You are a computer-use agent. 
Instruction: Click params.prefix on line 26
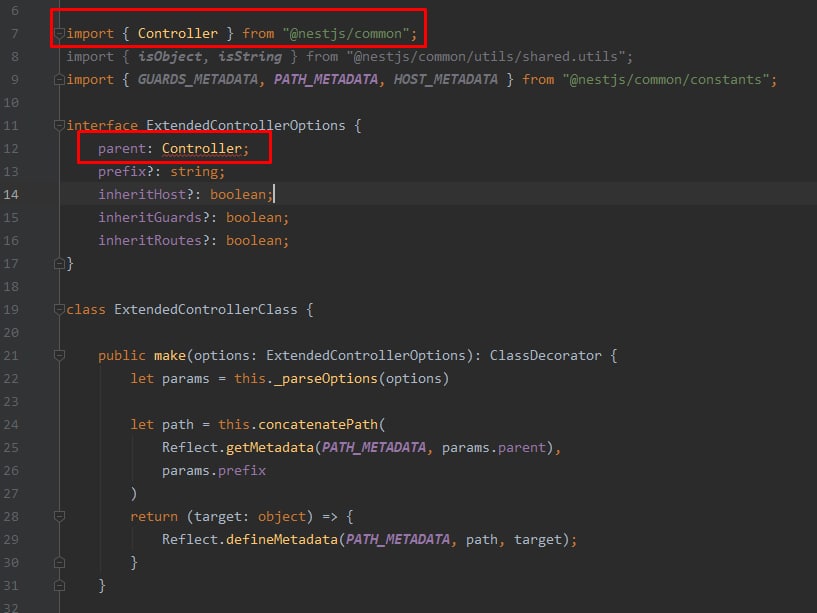(x=214, y=471)
